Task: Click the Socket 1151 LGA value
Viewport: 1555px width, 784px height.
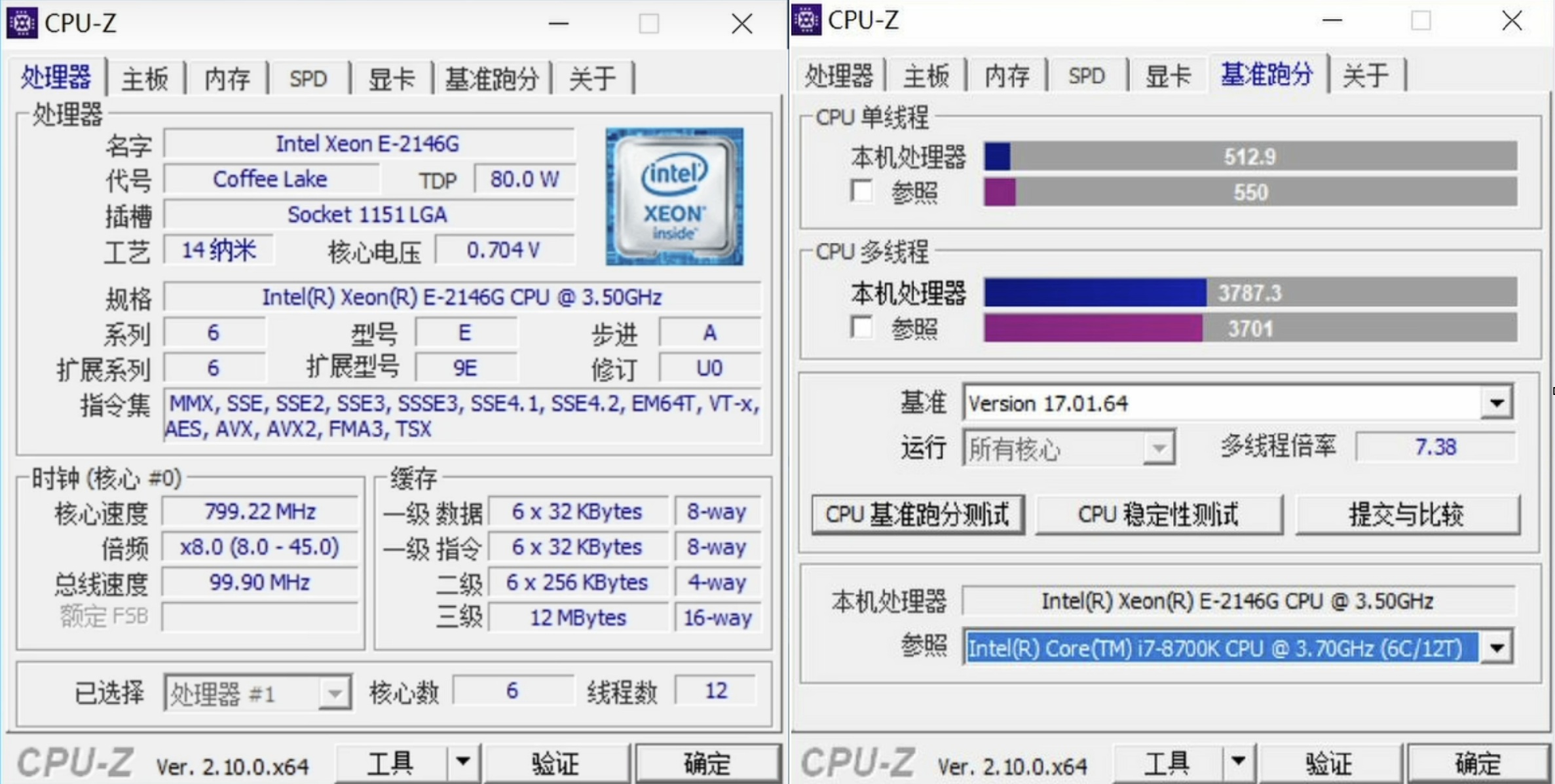Action: (x=369, y=214)
